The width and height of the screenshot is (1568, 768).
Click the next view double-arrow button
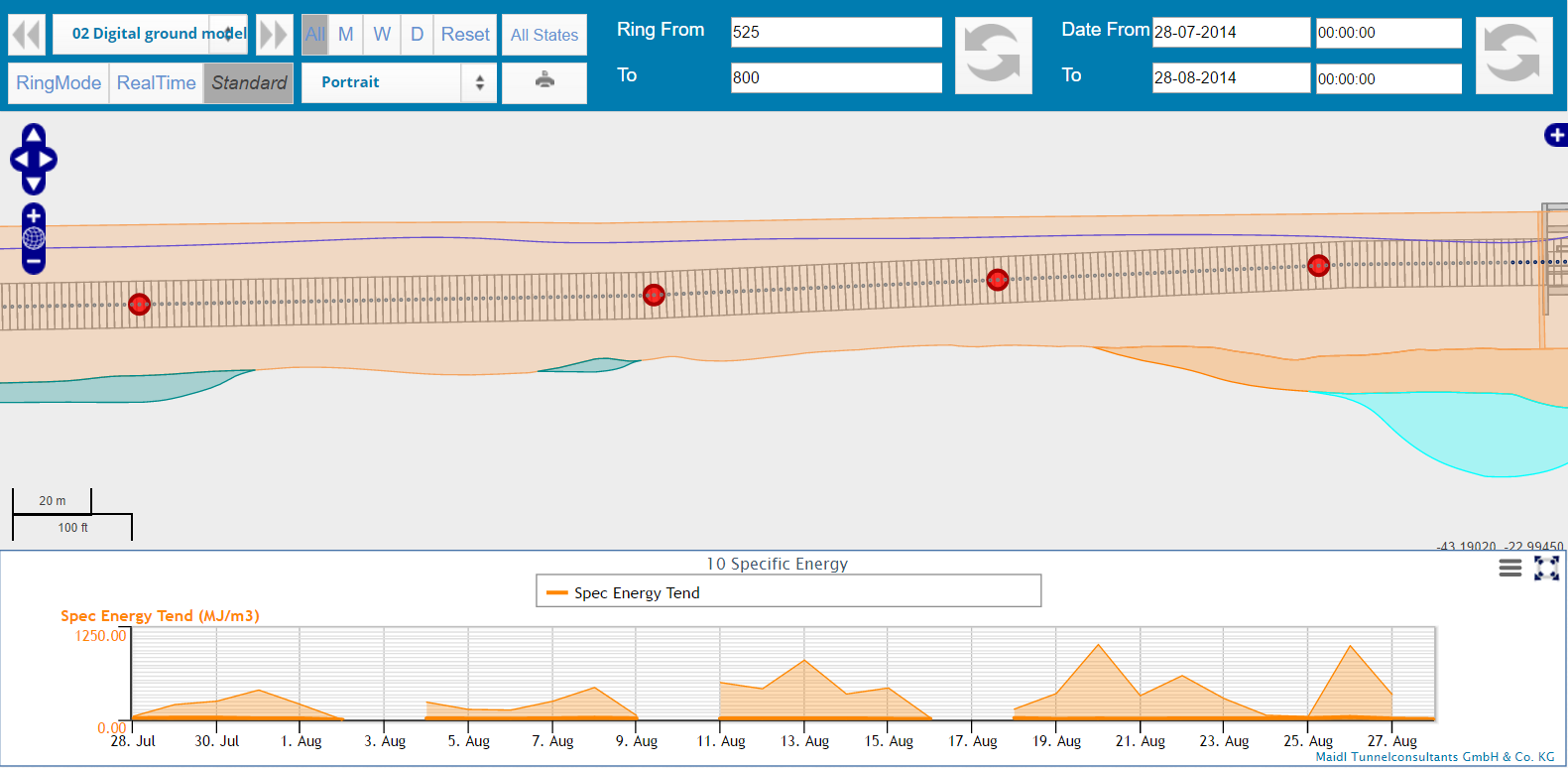[x=274, y=35]
